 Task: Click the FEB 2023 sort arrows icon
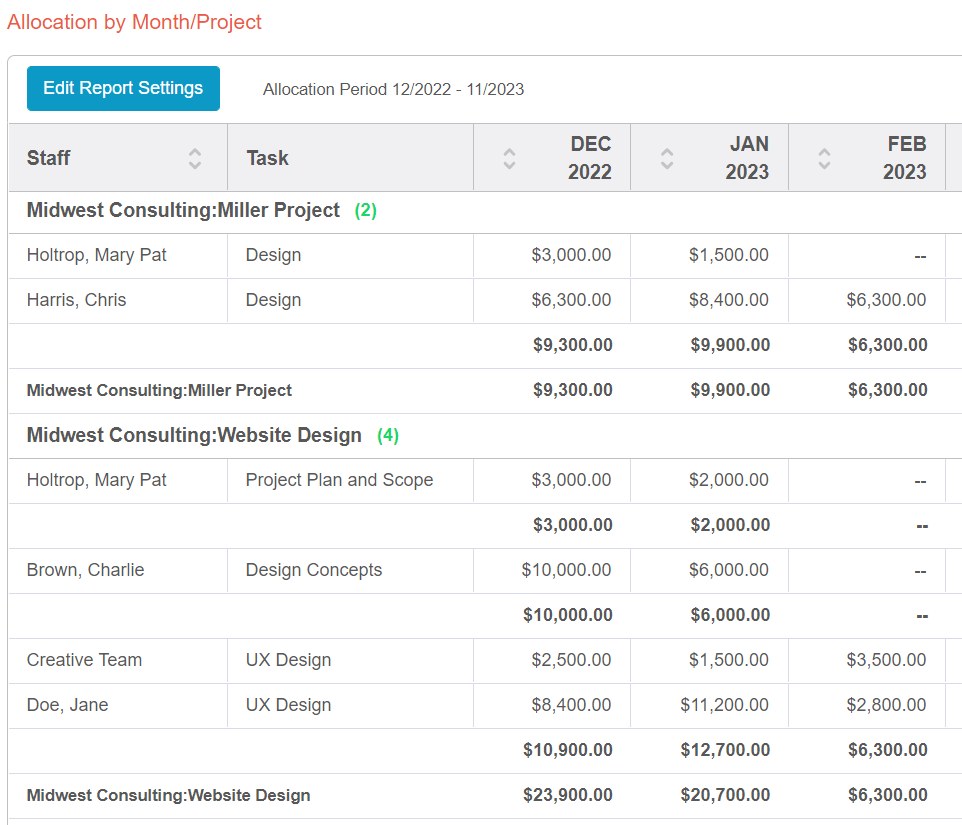point(824,158)
